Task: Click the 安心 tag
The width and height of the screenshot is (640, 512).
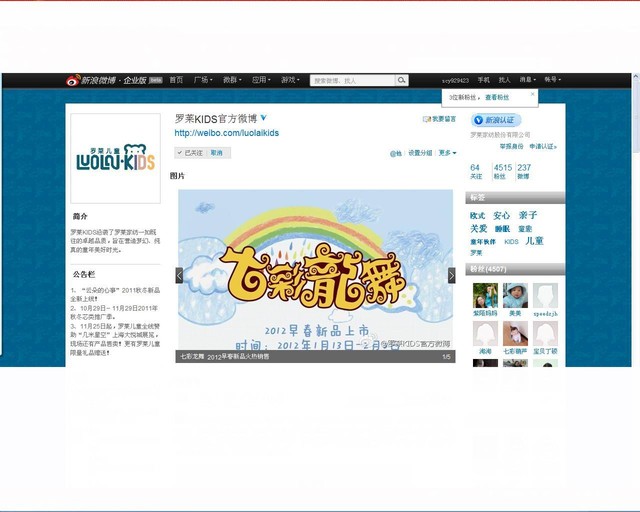Action: tap(501, 215)
